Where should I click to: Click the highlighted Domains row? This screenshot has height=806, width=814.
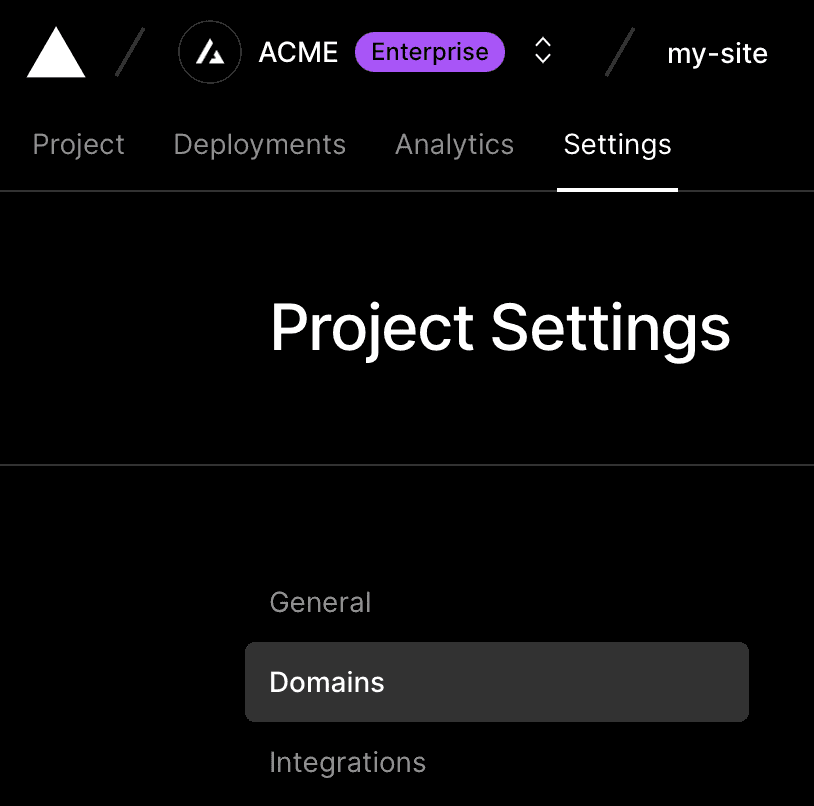[497, 682]
